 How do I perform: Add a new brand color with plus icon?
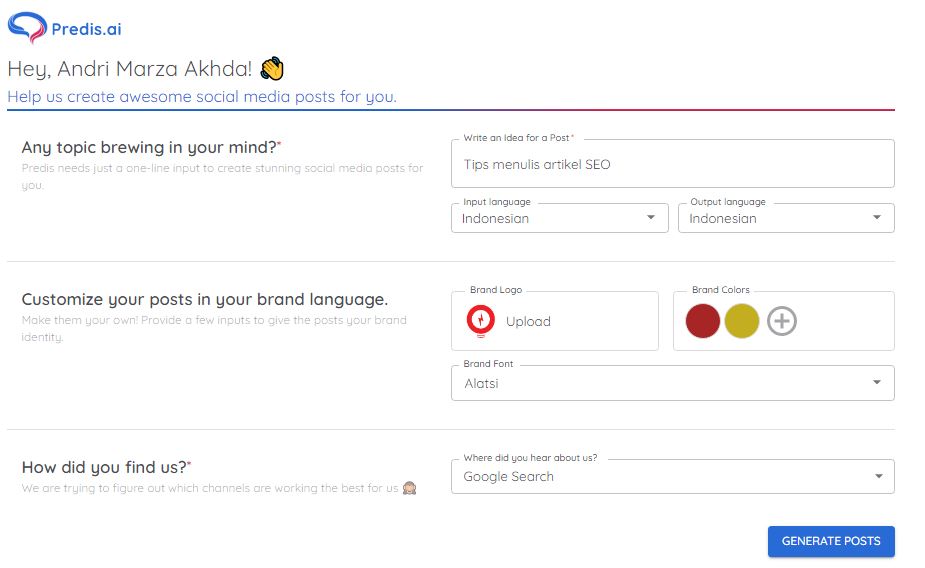(782, 321)
